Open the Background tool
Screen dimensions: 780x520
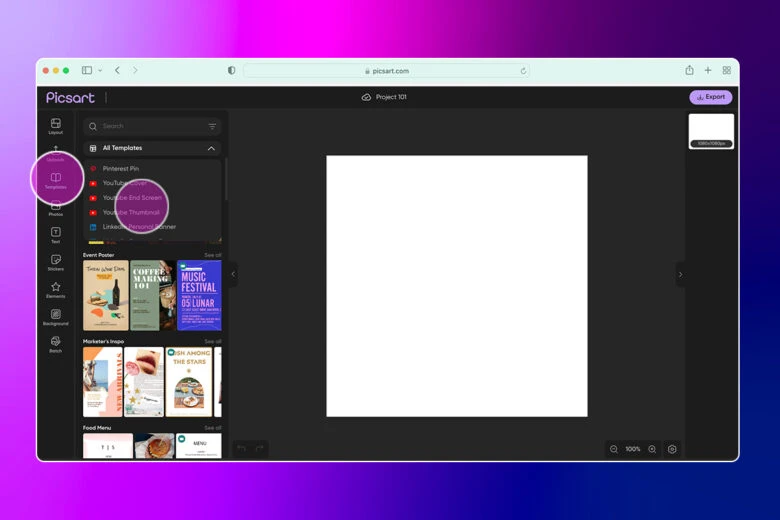coord(56,317)
